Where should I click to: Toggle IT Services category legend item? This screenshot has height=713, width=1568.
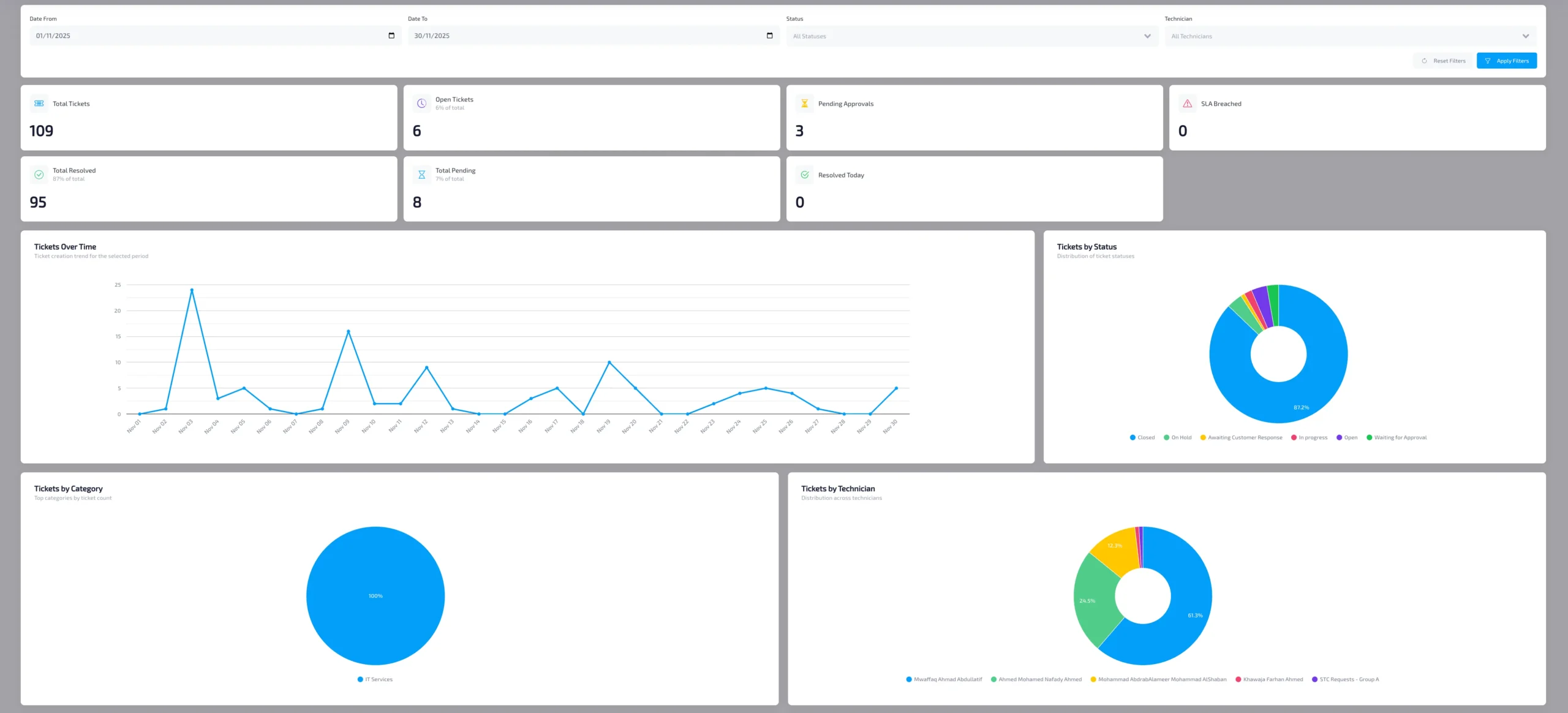(x=375, y=679)
